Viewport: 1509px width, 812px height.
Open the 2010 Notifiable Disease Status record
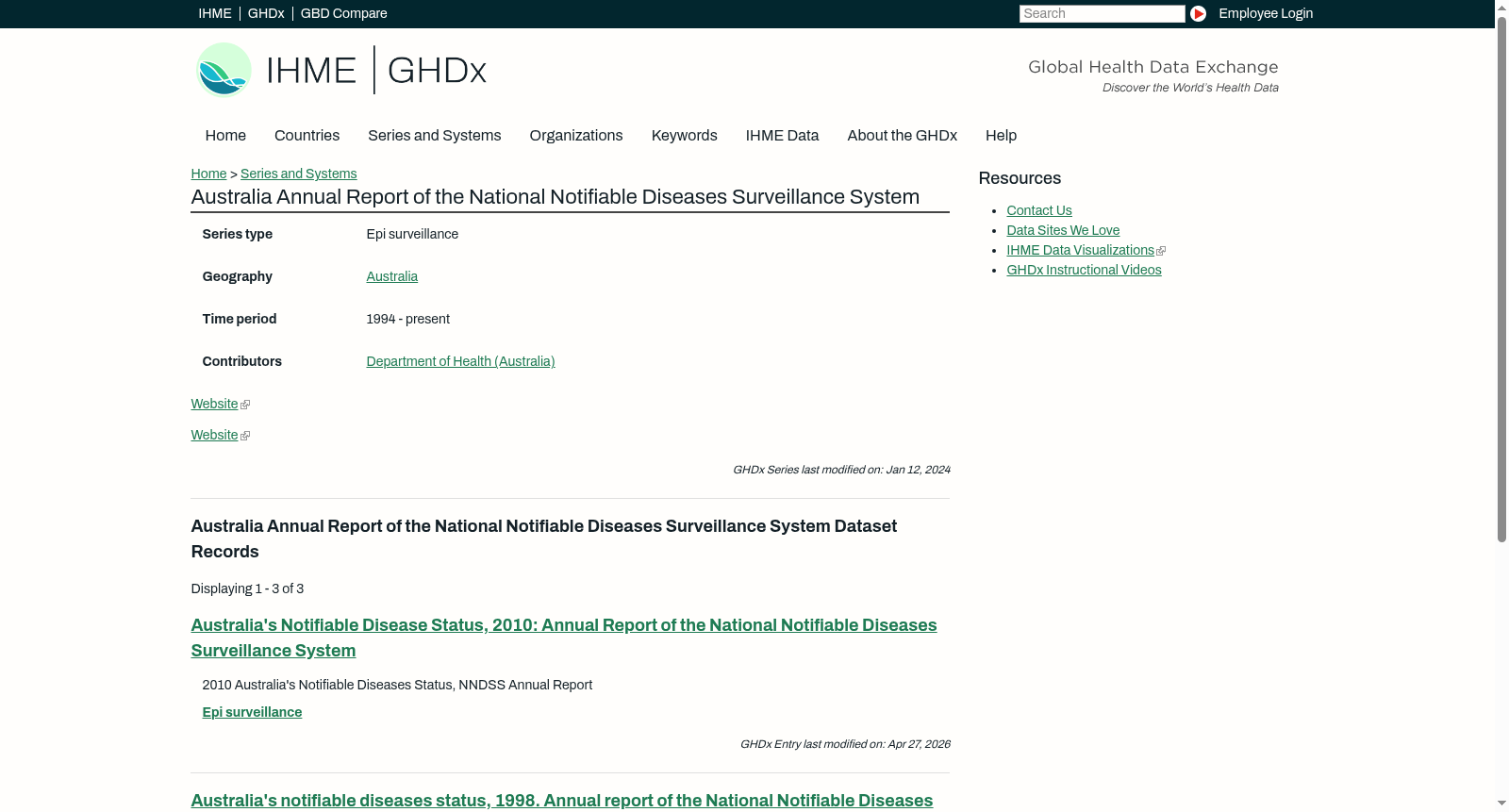point(564,638)
